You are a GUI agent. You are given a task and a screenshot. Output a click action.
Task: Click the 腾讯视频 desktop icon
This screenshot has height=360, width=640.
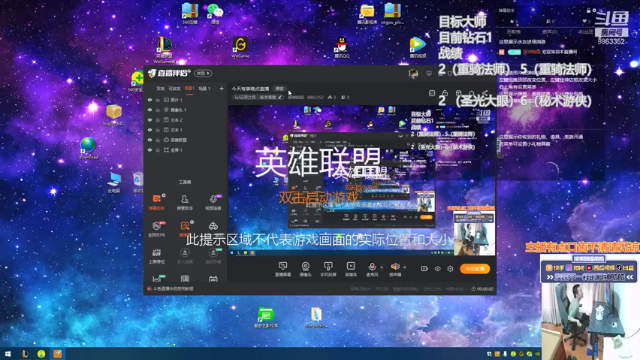coord(418,47)
